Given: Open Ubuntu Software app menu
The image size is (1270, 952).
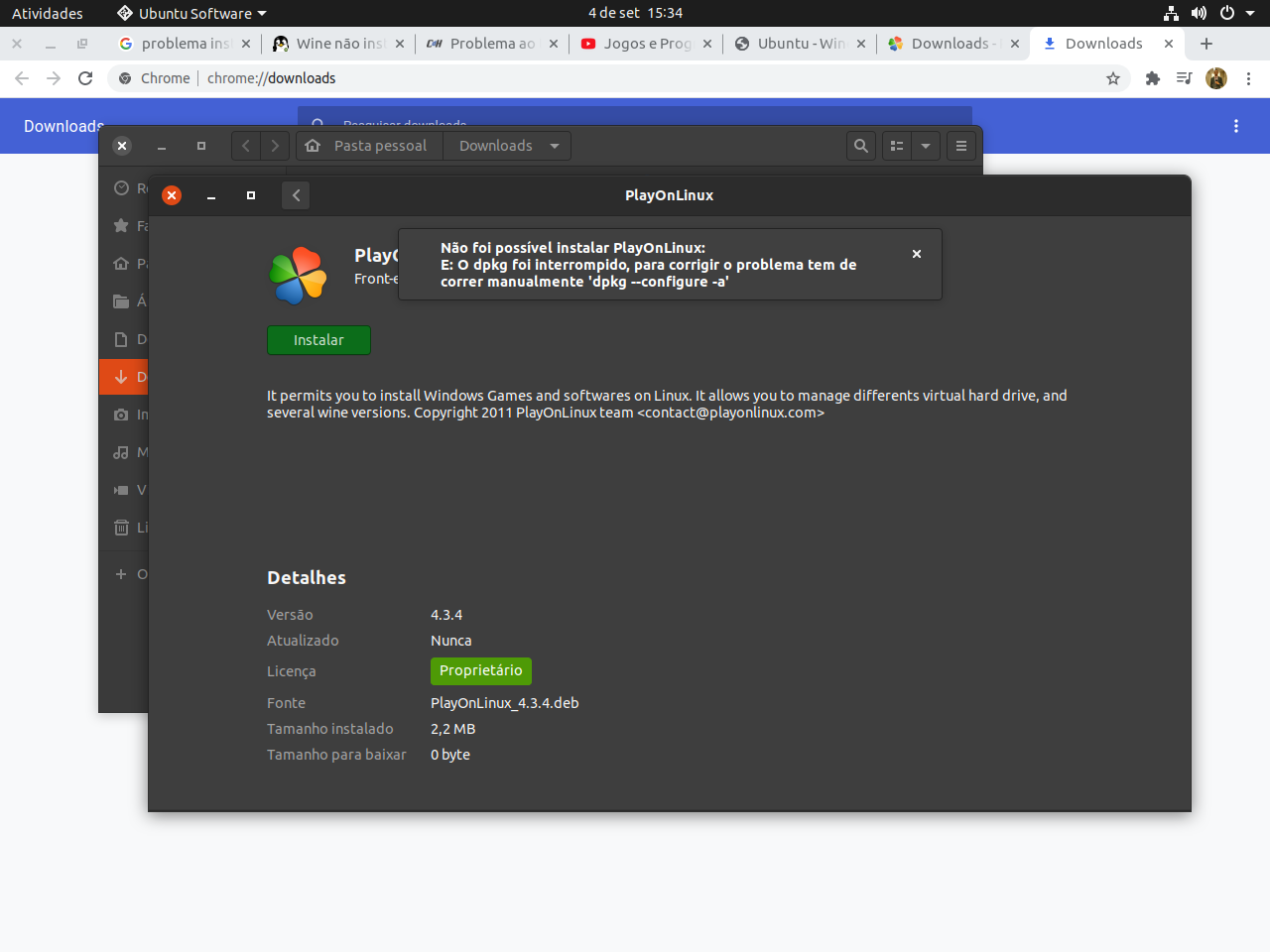Looking at the screenshot, I should tap(191, 13).
